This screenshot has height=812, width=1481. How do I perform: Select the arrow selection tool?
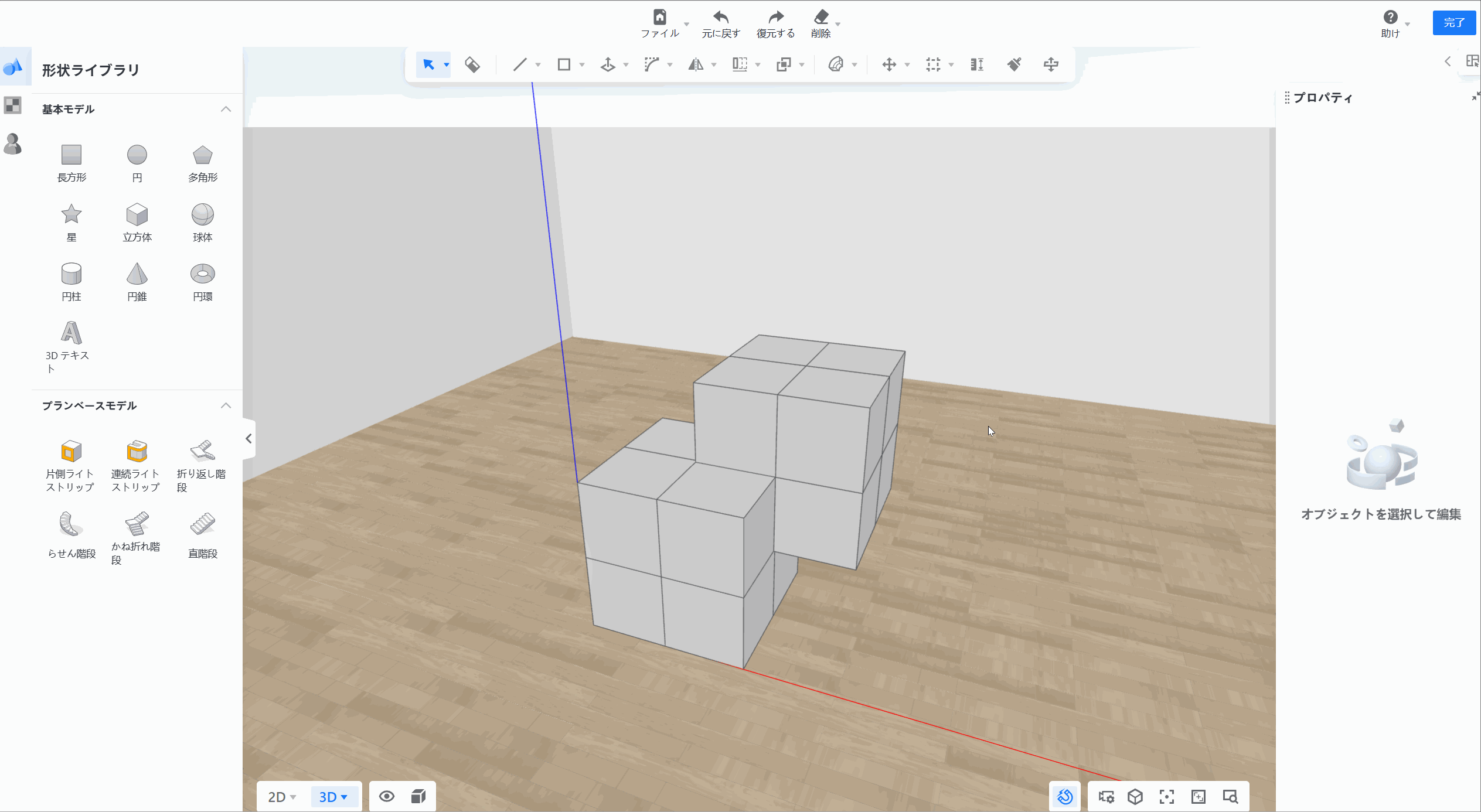(x=428, y=64)
